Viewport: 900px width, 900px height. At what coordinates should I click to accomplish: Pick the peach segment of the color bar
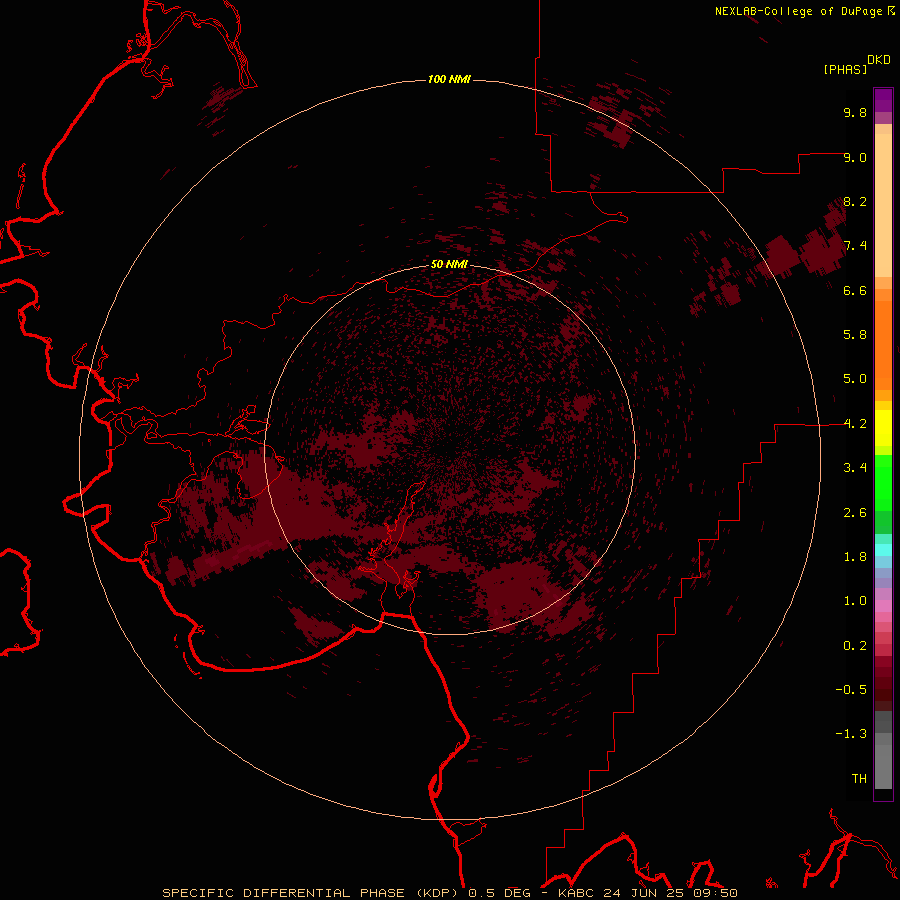(x=883, y=205)
